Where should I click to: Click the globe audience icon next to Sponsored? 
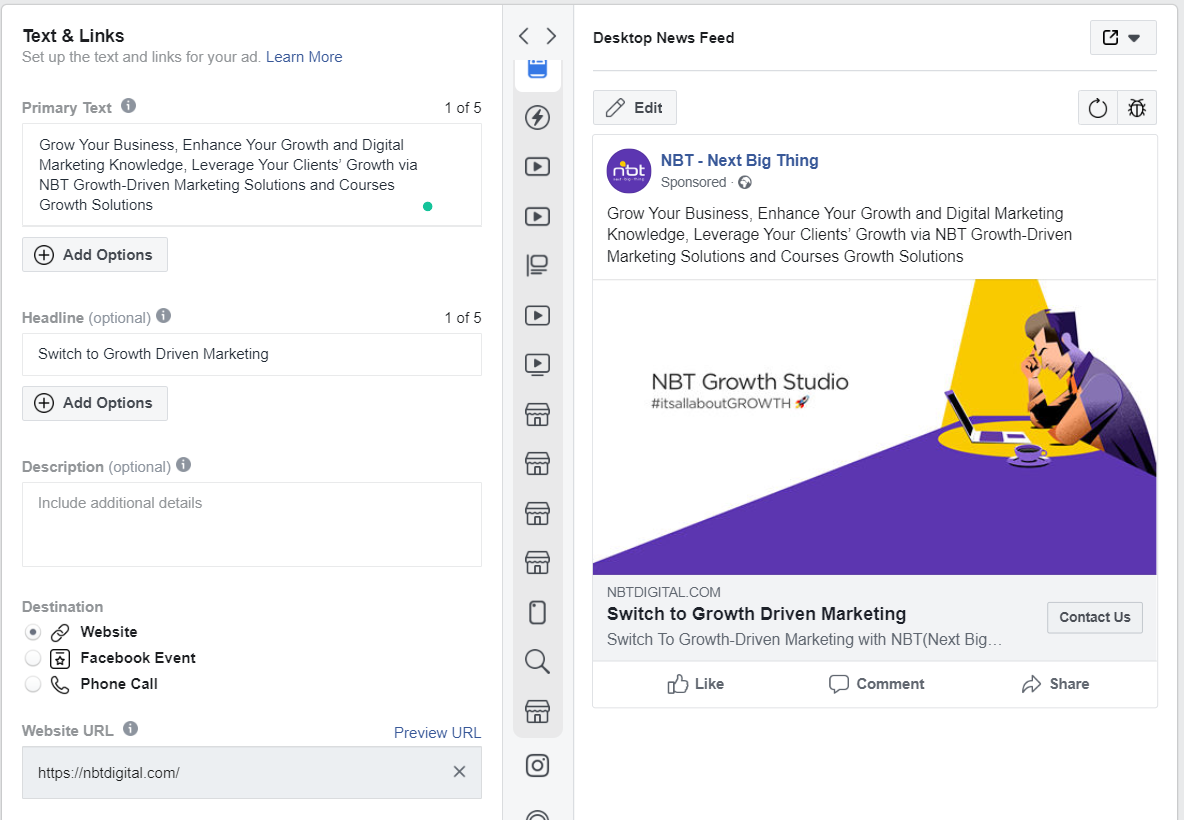click(x=745, y=183)
